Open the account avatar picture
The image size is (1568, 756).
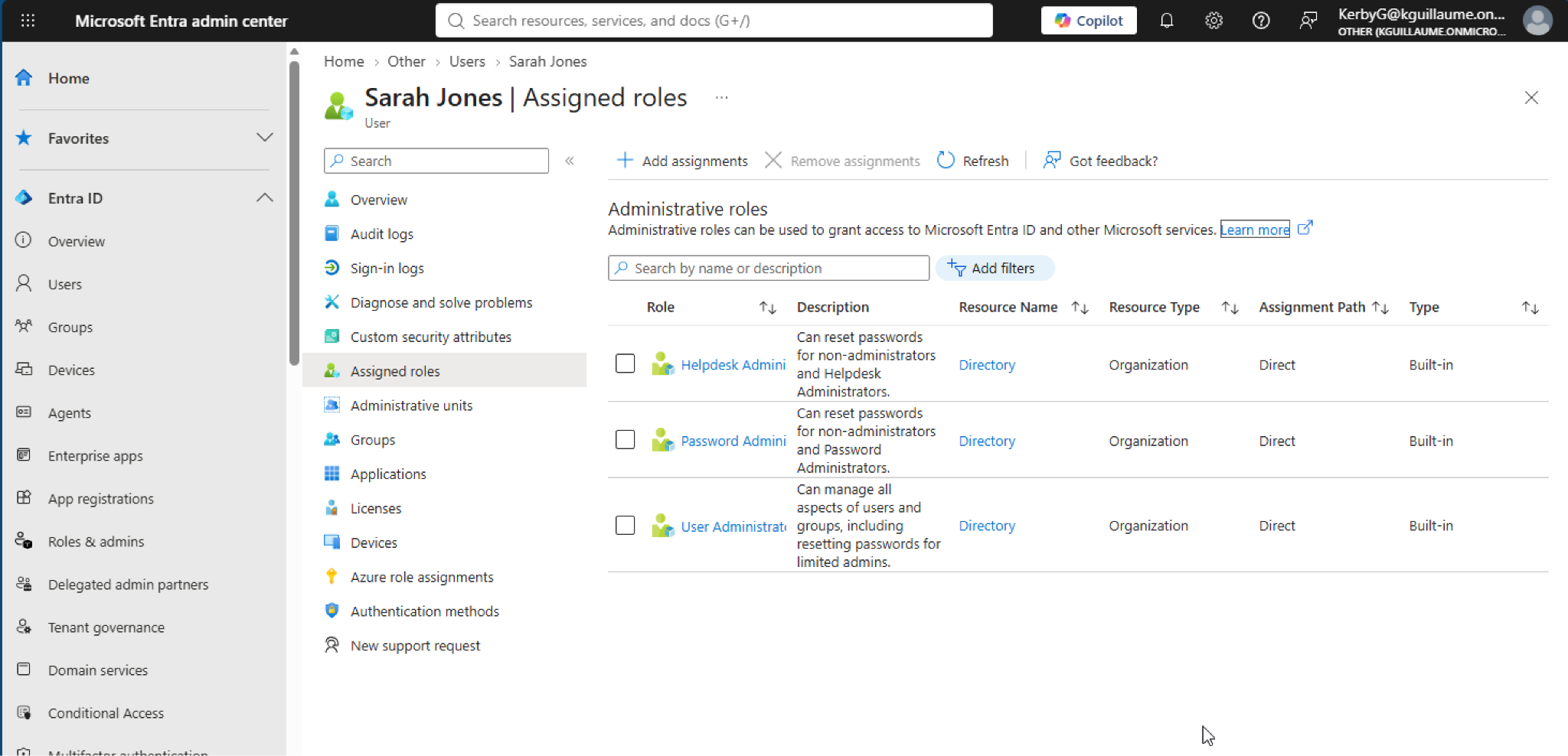pyautogui.click(x=1537, y=21)
